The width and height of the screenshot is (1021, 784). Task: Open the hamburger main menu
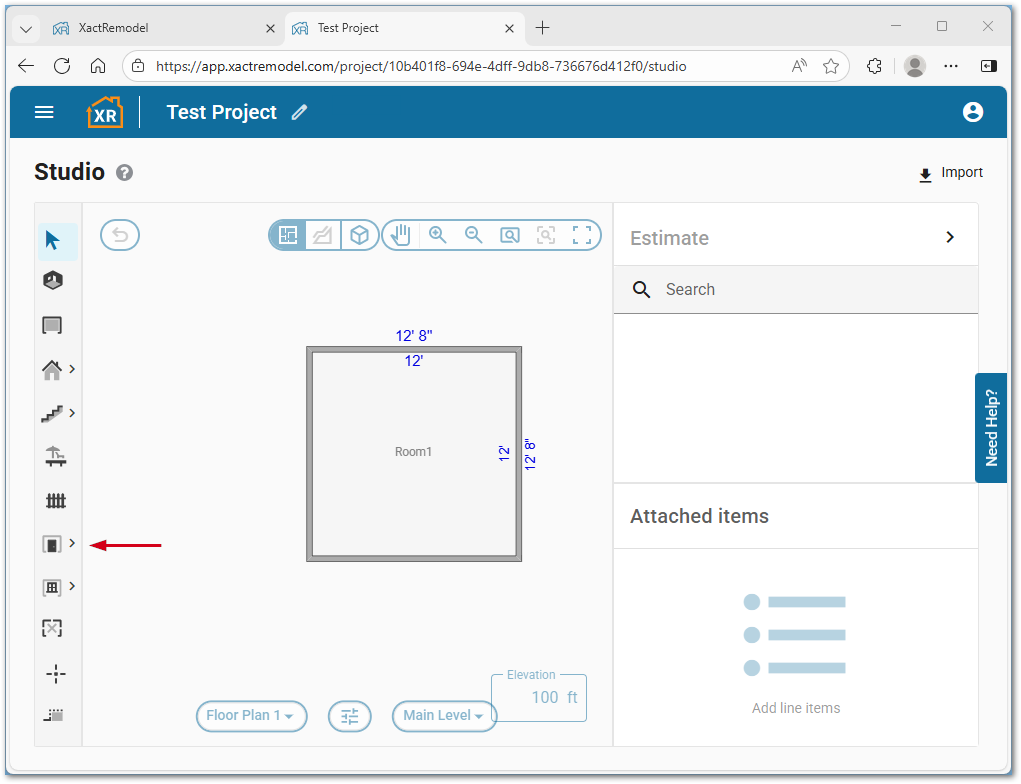point(44,112)
